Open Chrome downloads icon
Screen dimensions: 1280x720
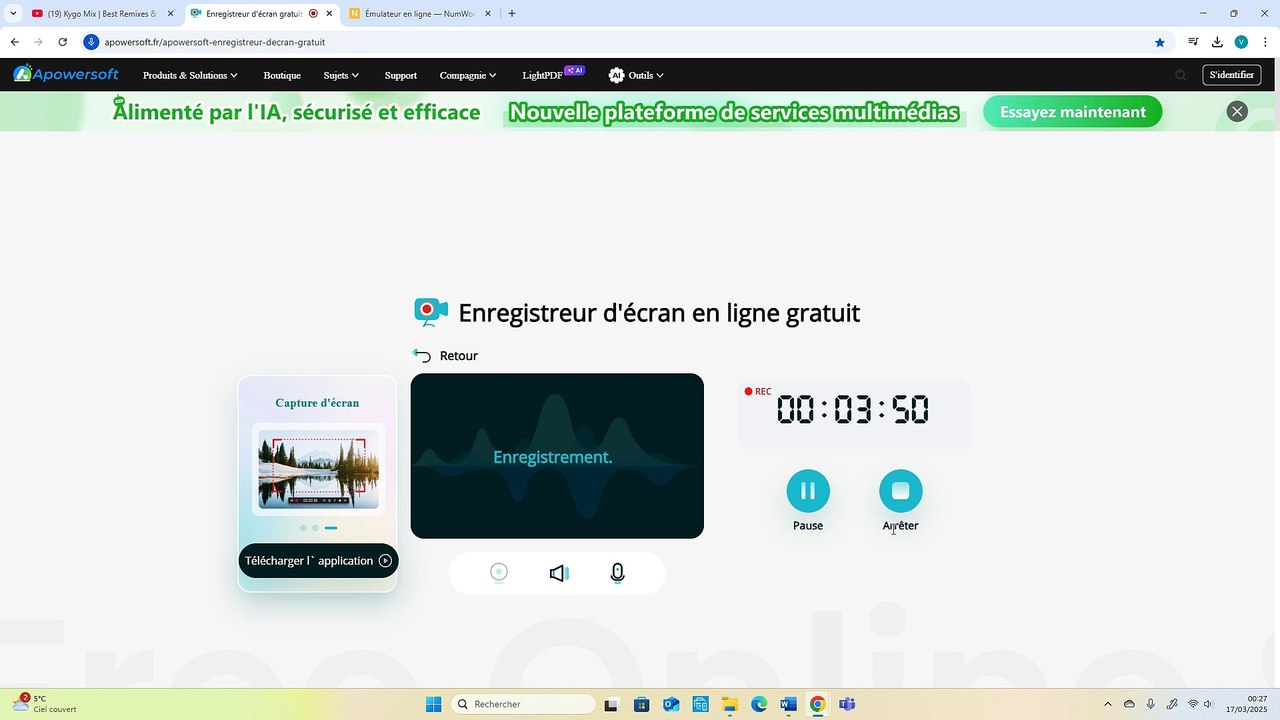[1217, 42]
